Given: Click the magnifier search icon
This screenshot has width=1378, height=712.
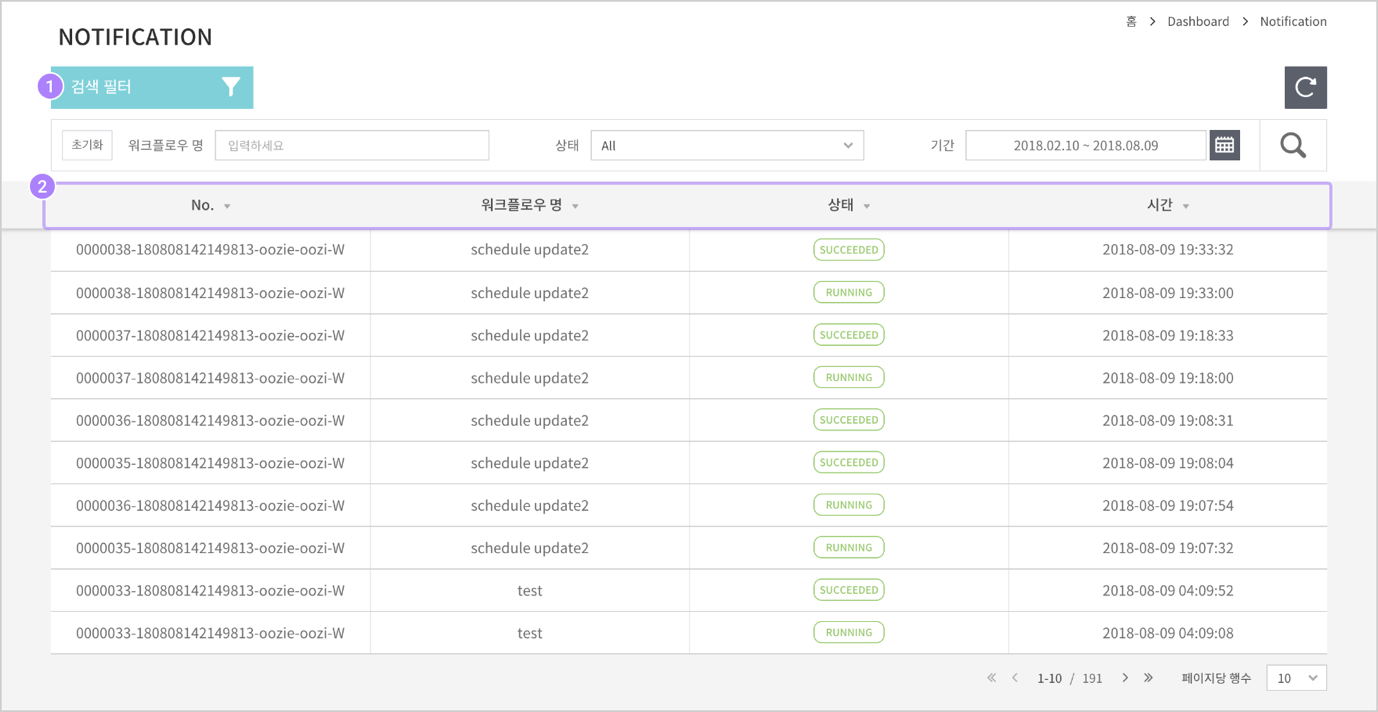Looking at the screenshot, I should click(1293, 145).
